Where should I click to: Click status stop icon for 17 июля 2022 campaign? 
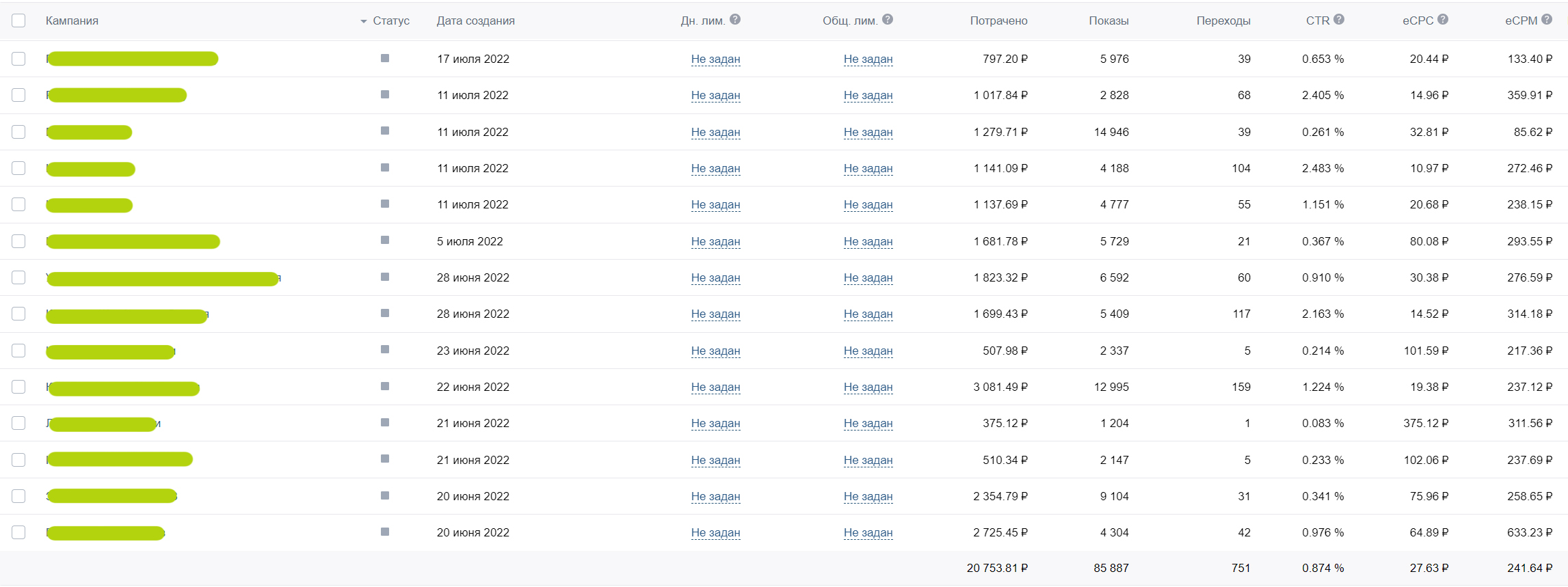click(385, 59)
